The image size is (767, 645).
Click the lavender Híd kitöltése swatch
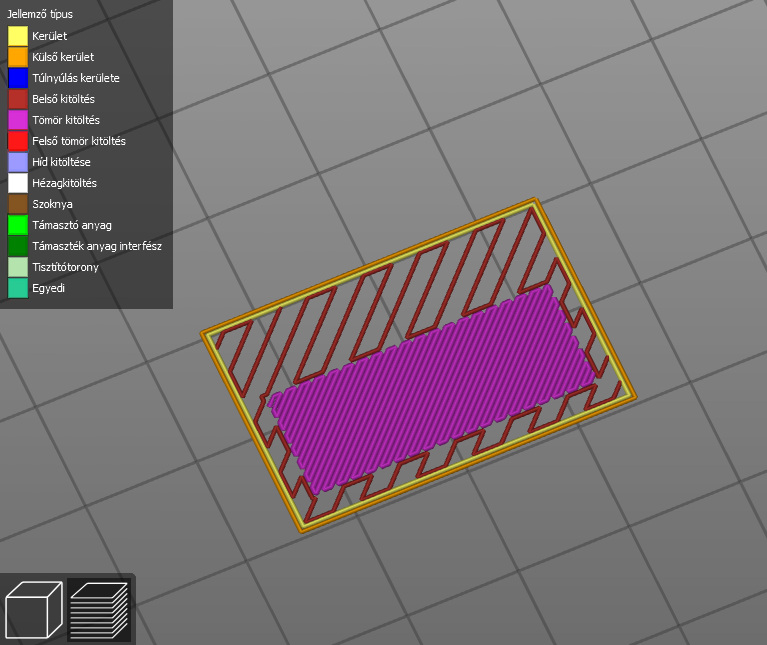pyautogui.click(x=18, y=162)
